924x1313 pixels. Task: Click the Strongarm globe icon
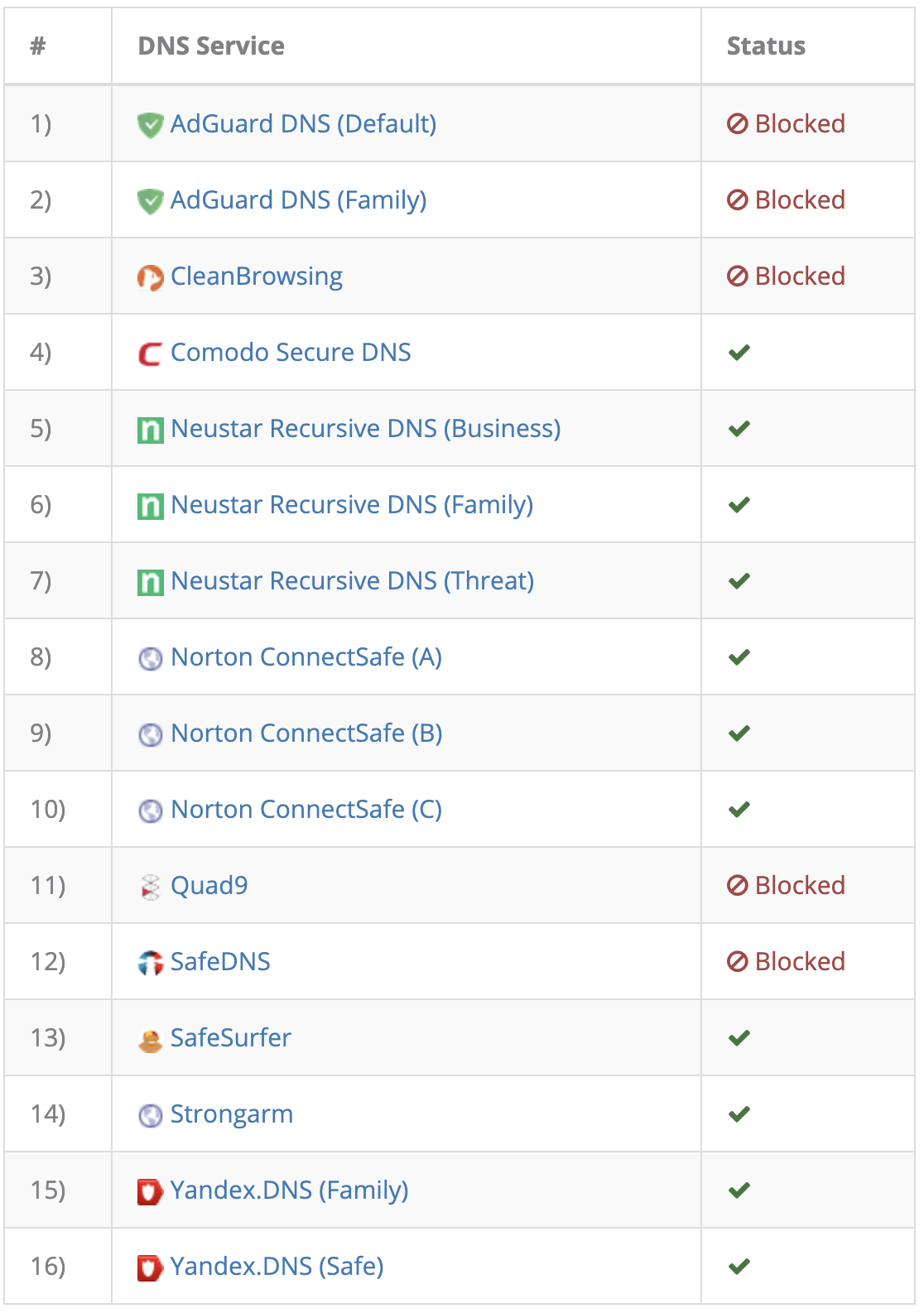[150, 1116]
